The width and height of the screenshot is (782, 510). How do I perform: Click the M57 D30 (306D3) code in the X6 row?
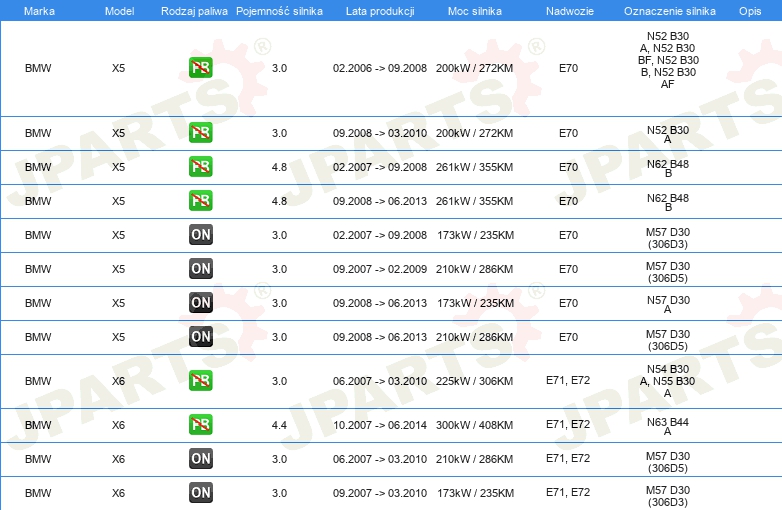pyautogui.click(x=668, y=496)
